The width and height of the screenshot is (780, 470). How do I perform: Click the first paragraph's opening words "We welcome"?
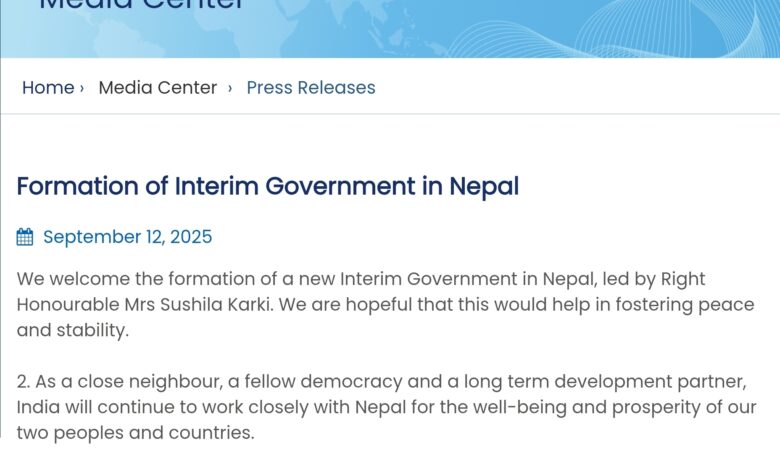tap(65, 278)
